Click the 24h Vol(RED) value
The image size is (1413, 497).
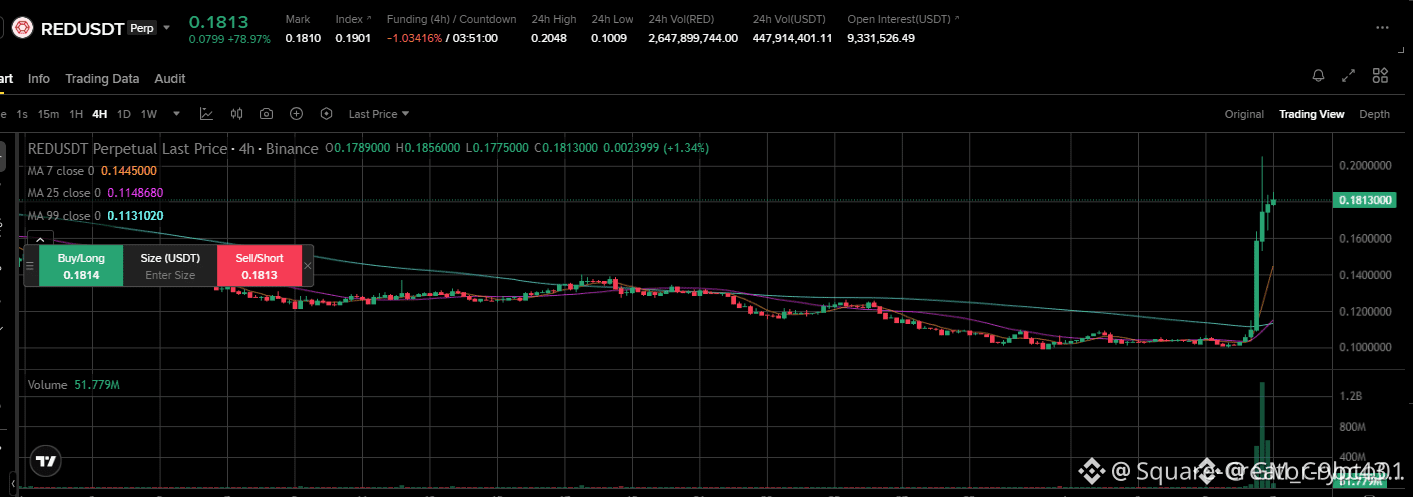[x=693, y=38]
